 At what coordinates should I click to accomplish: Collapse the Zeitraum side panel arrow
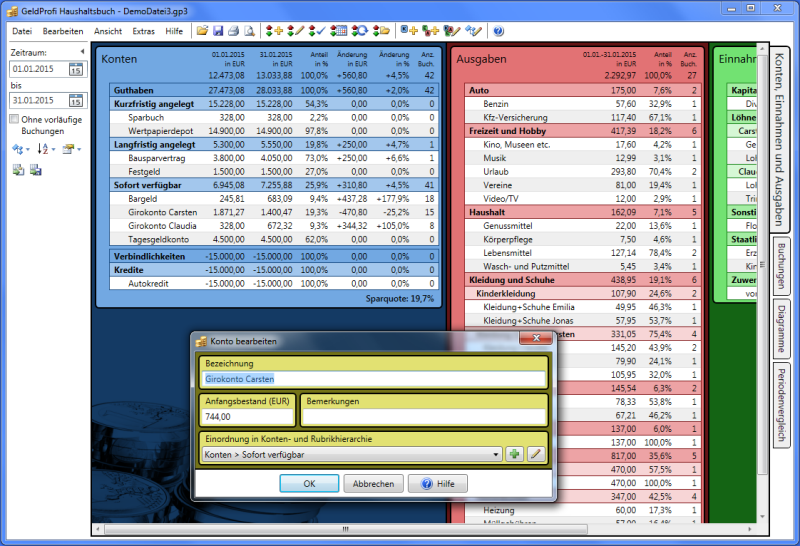[x=81, y=50]
